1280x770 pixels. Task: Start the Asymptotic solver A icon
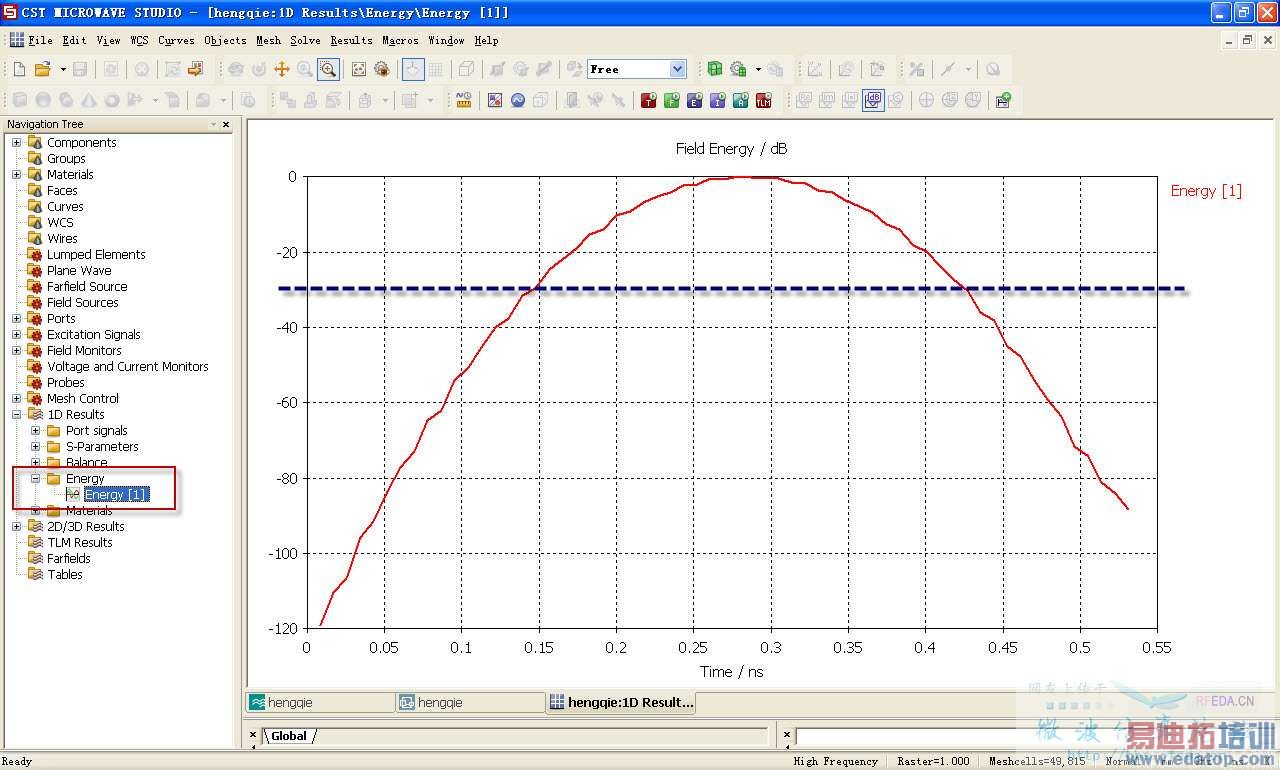(741, 100)
